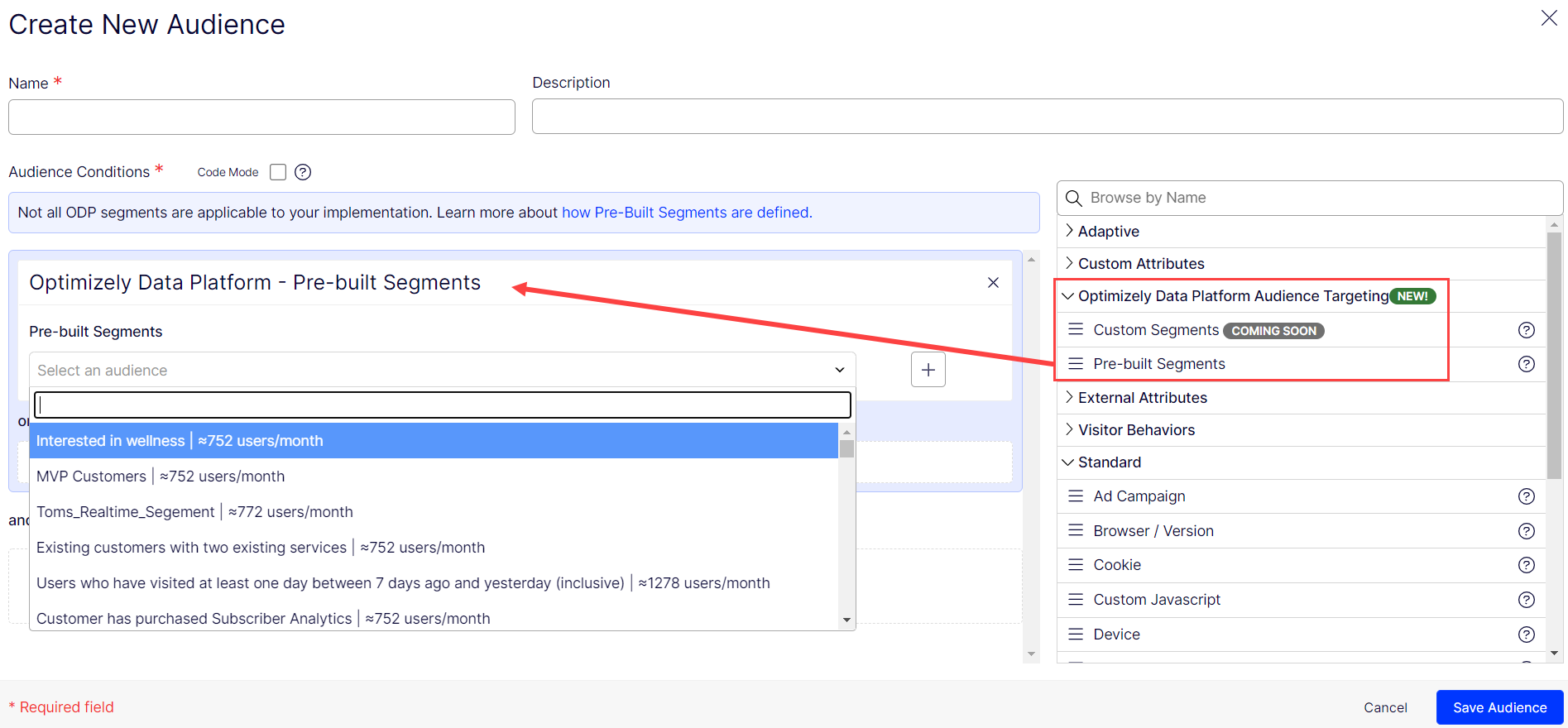The height and width of the screenshot is (728, 1568).
Task: Click the audience conditions panel scroll down arrow
Action: tap(1031, 654)
